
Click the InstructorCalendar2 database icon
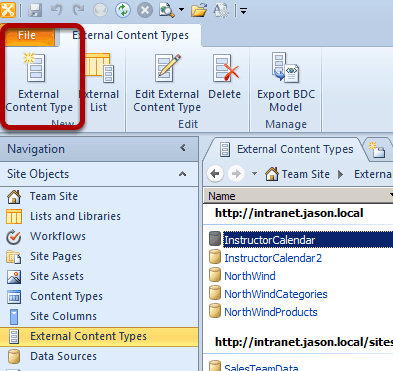click(215, 257)
